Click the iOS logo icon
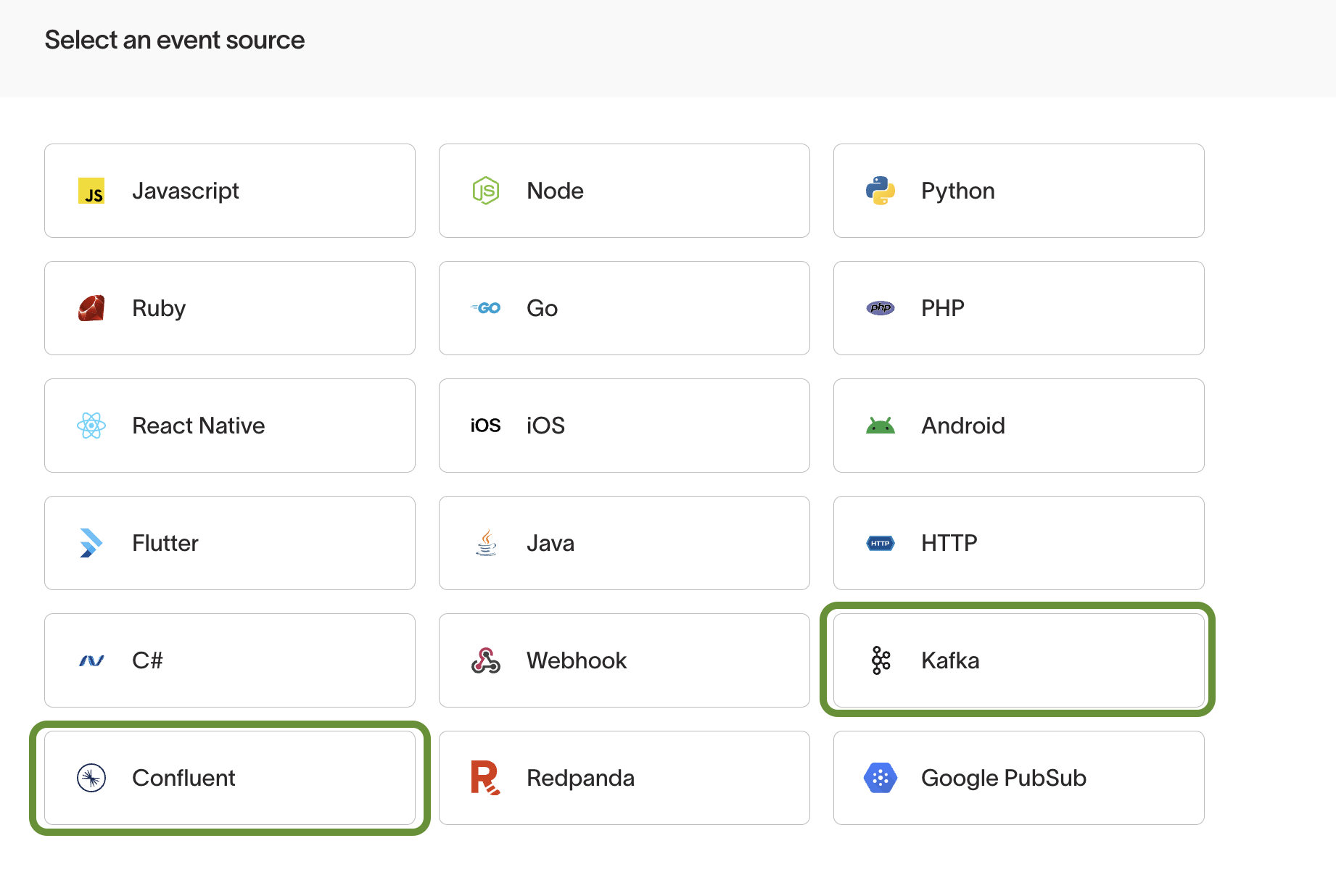 pos(486,426)
